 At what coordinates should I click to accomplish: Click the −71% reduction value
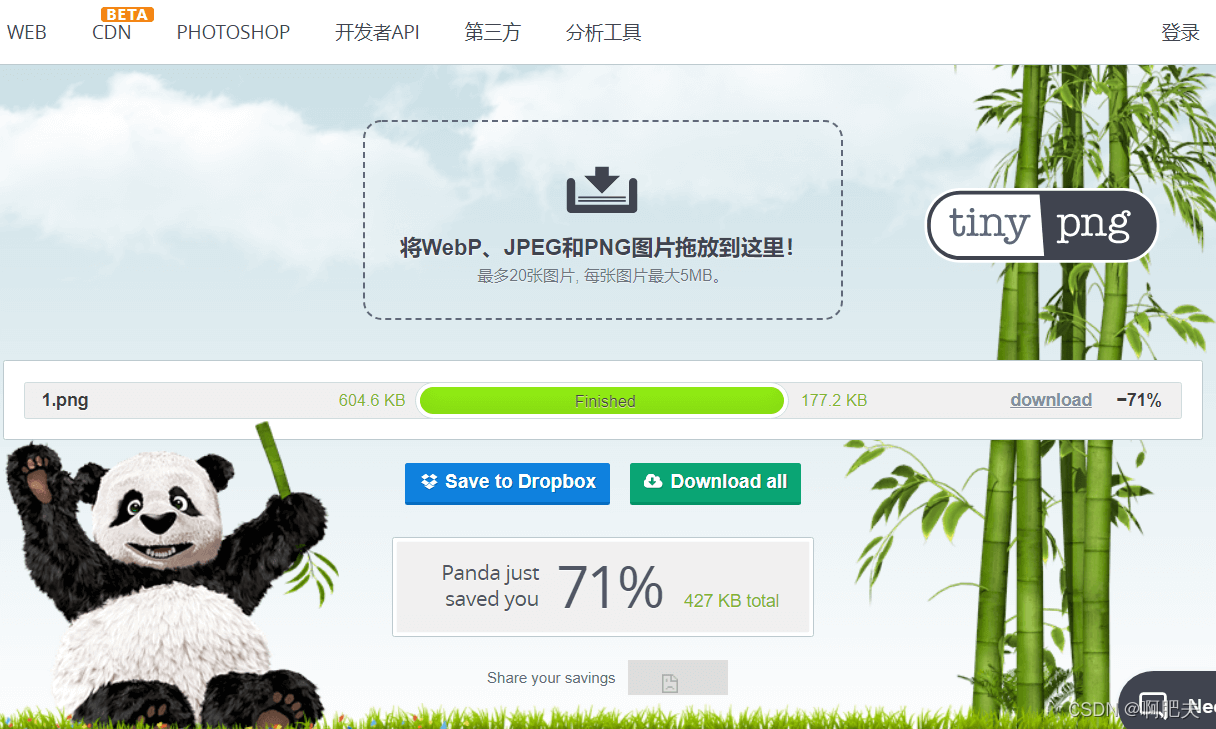(1139, 400)
